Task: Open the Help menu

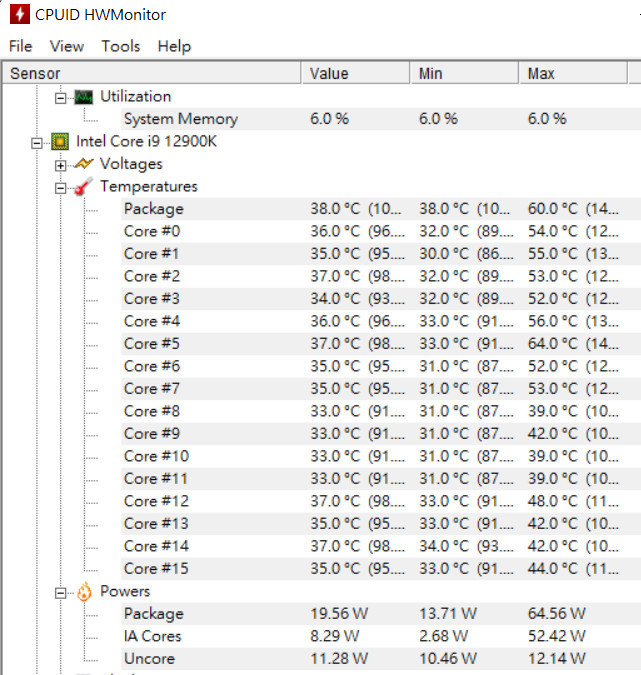Action: point(174,46)
